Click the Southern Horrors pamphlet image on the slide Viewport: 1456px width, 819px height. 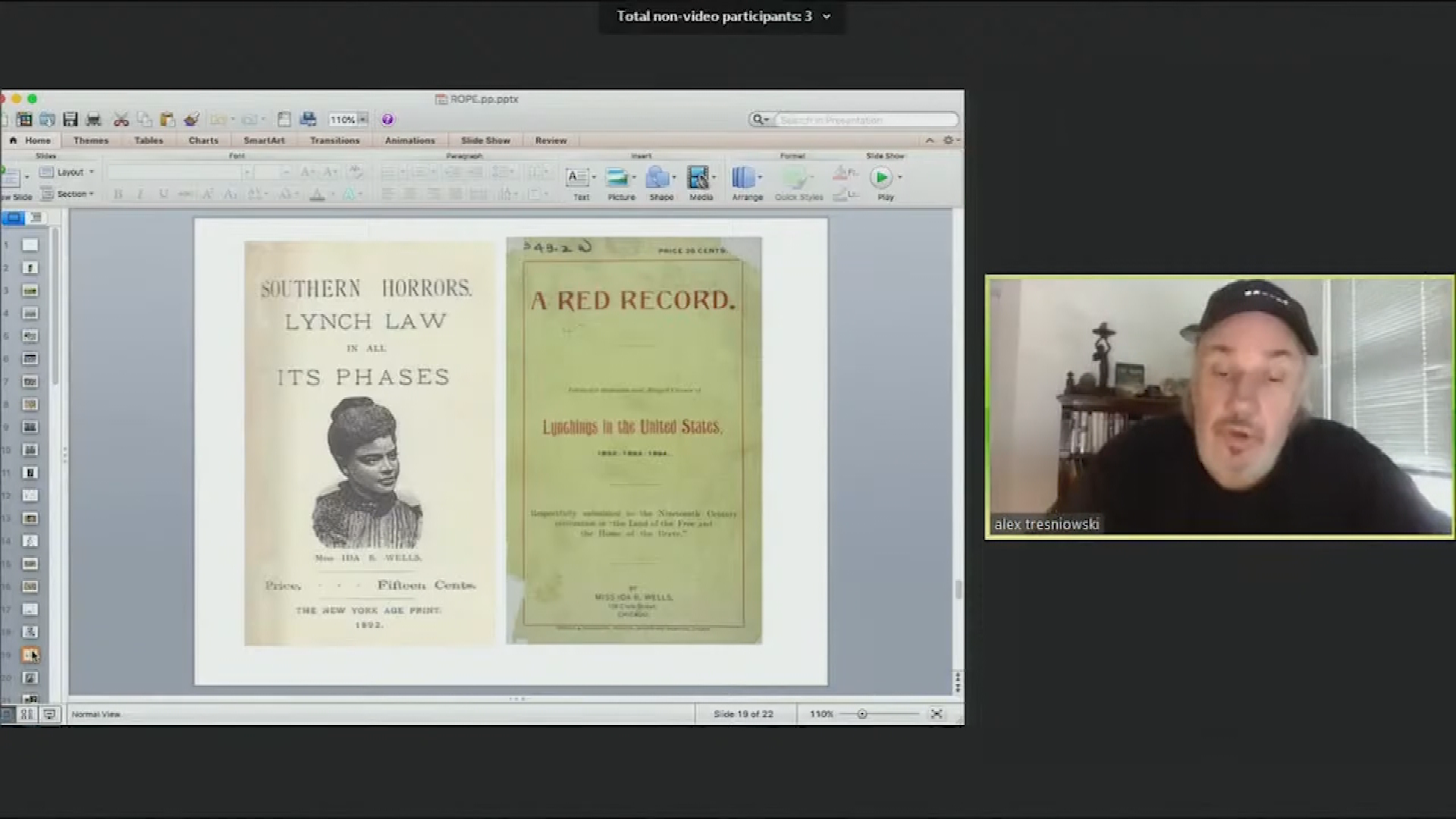point(369,444)
